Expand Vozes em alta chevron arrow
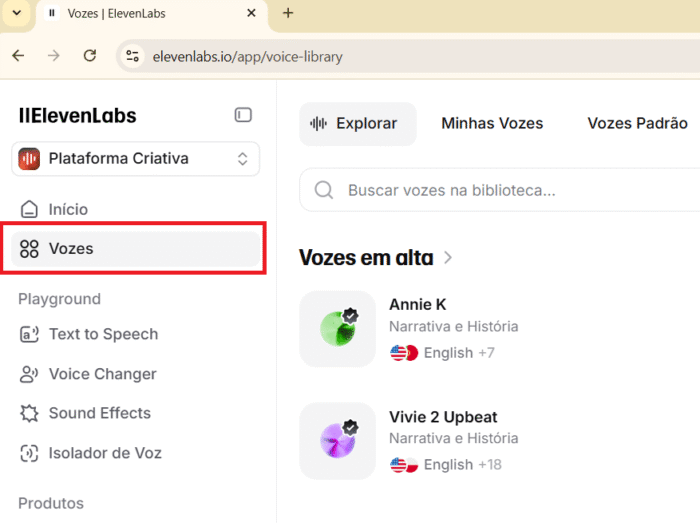 [448, 257]
